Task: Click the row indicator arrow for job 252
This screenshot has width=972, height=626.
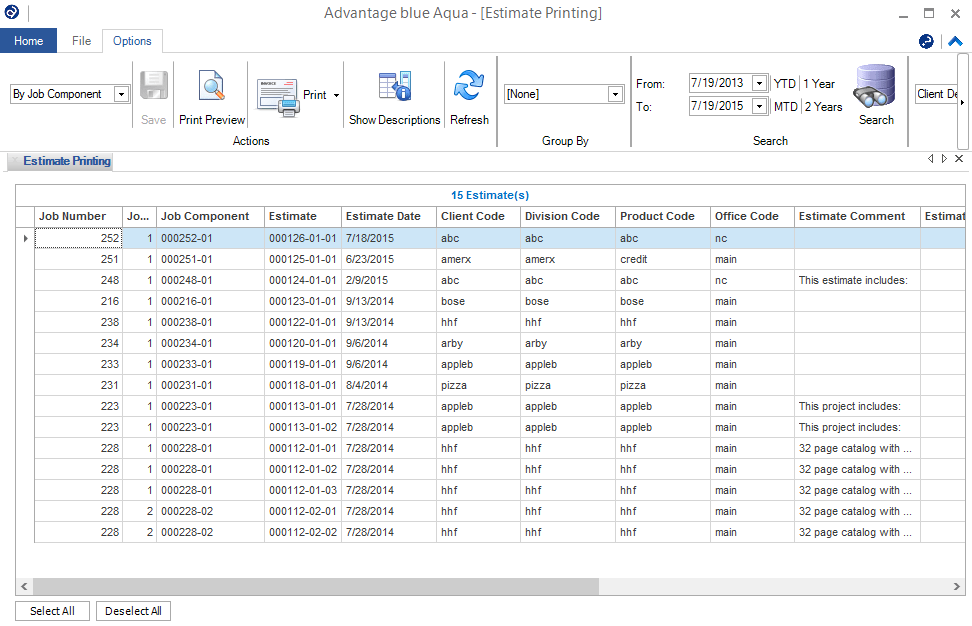Action: click(25, 238)
